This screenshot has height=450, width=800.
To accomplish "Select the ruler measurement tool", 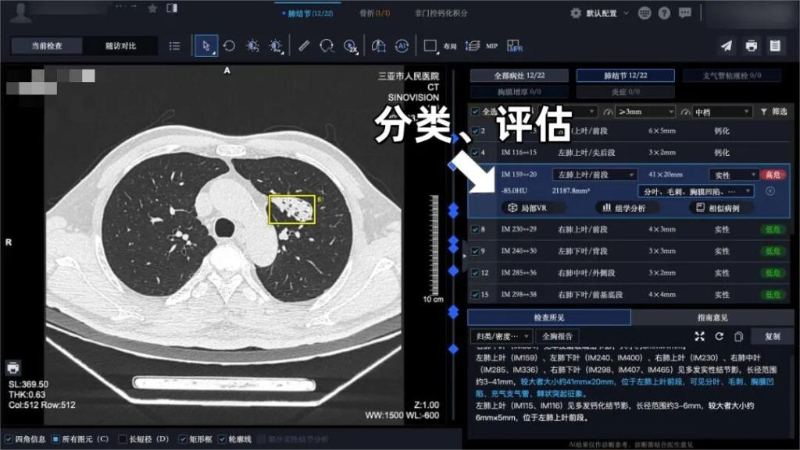I will tap(304, 46).
